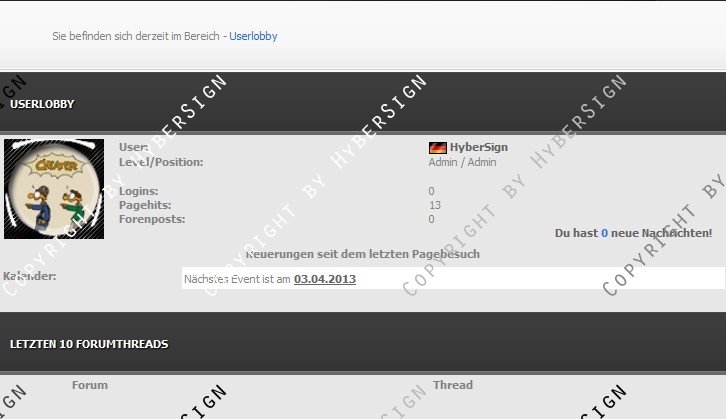Click the 0 in new messages notice
This screenshot has width=726, height=419.
604,233
